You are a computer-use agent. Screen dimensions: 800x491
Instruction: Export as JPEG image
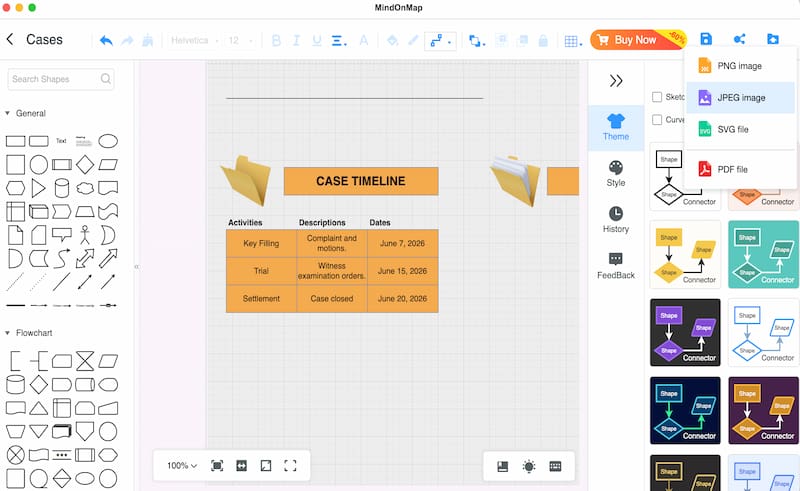tap(740, 97)
